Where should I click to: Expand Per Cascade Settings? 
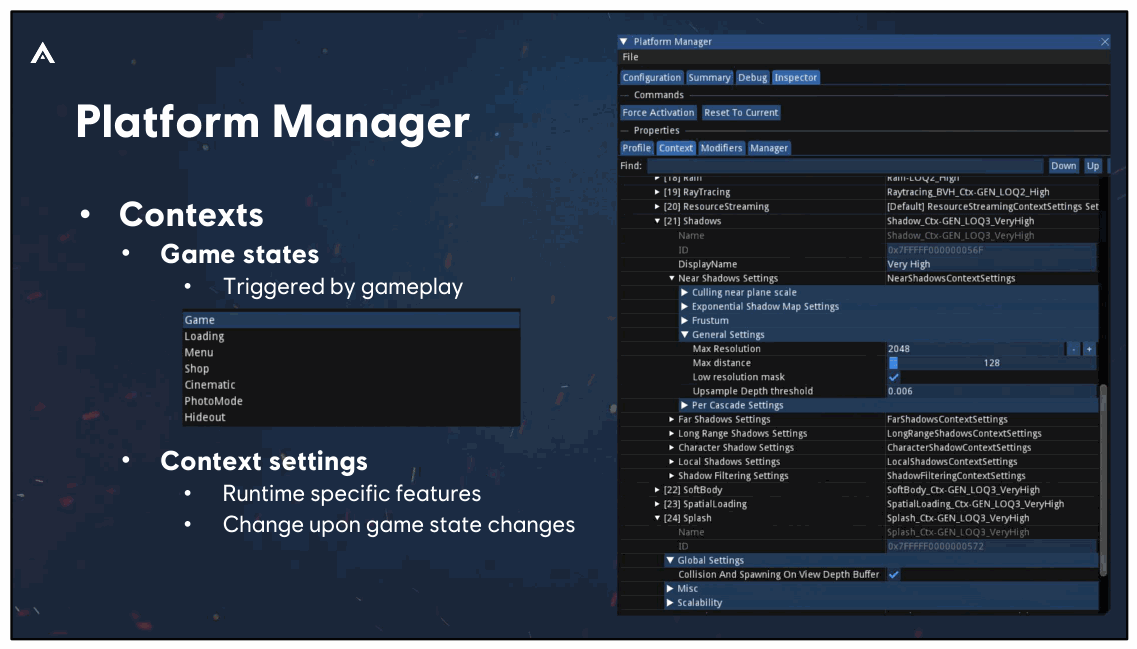[x=685, y=405]
